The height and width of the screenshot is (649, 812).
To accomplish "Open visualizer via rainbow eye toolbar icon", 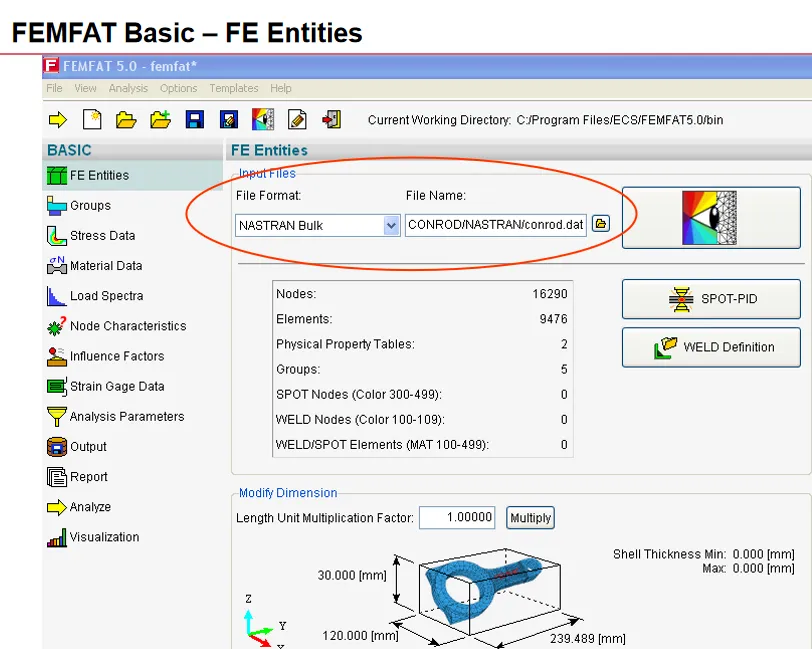I will tap(263, 120).
